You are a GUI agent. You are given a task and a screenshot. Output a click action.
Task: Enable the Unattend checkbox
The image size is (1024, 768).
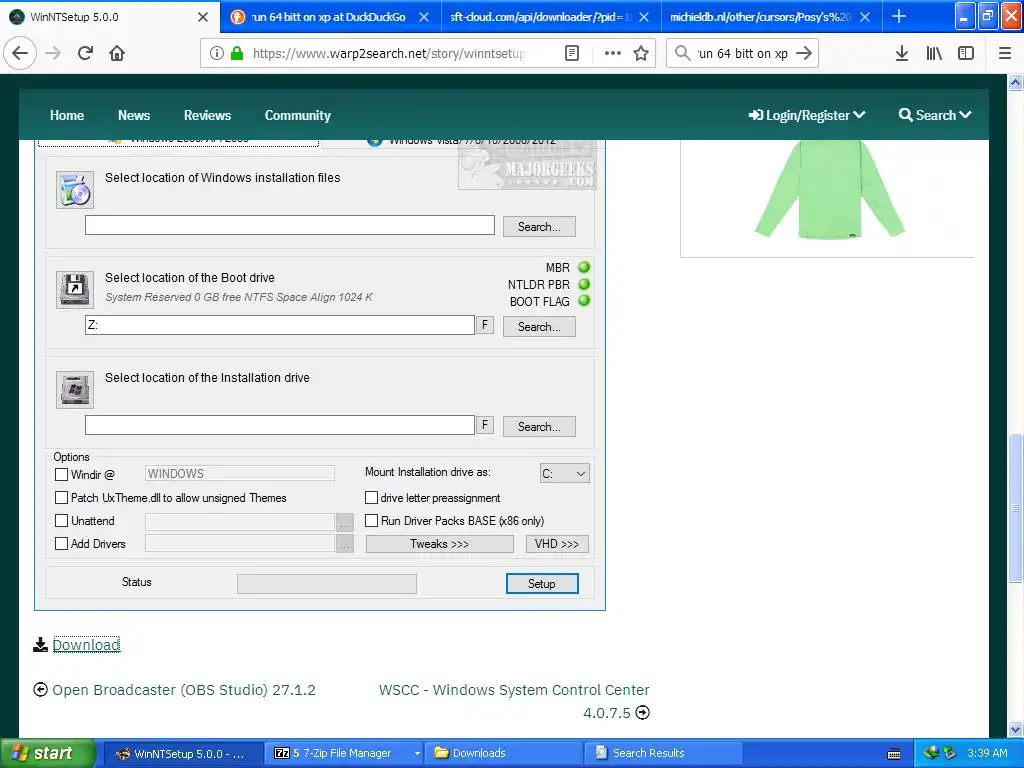click(61, 520)
